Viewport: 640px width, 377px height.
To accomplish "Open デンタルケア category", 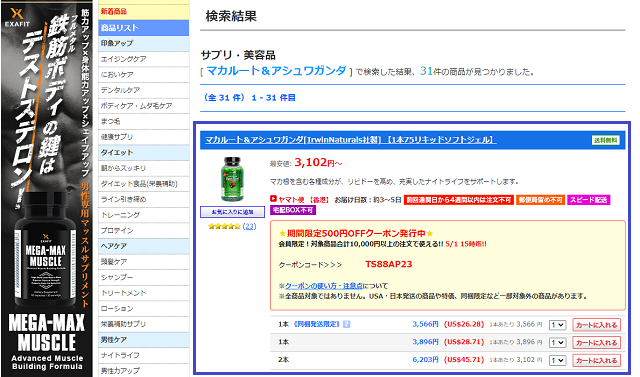I will tap(143, 90).
